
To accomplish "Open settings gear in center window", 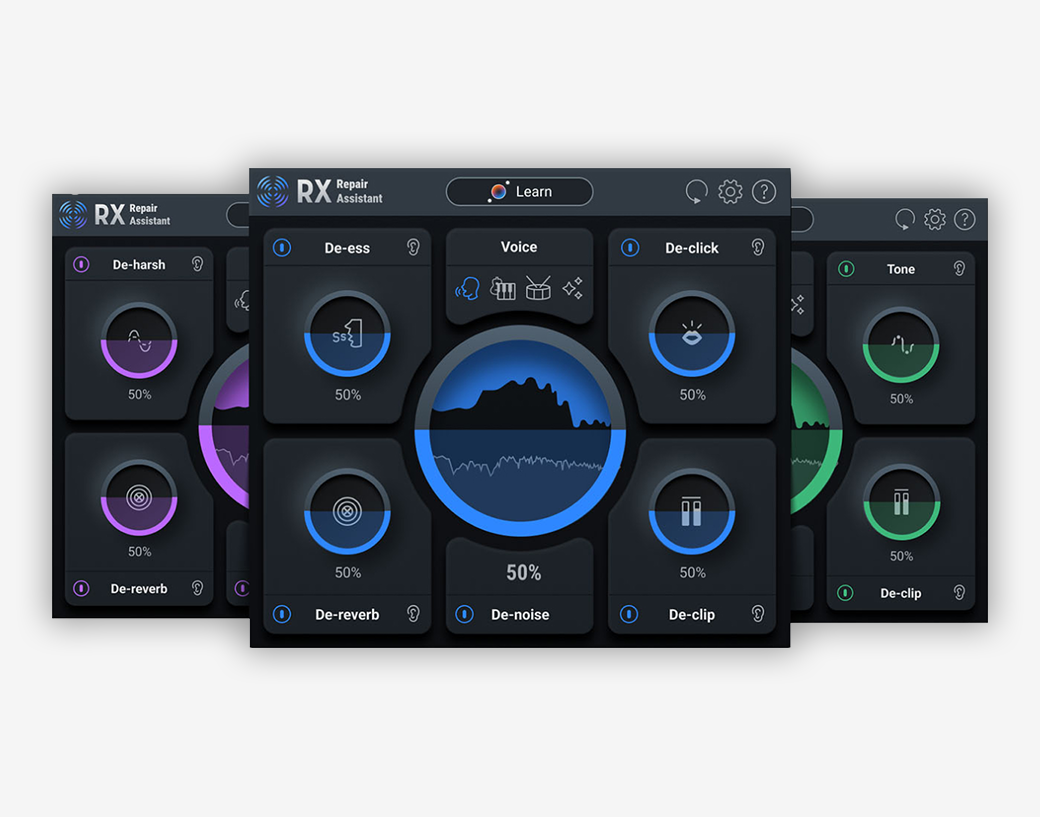I will click(730, 192).
